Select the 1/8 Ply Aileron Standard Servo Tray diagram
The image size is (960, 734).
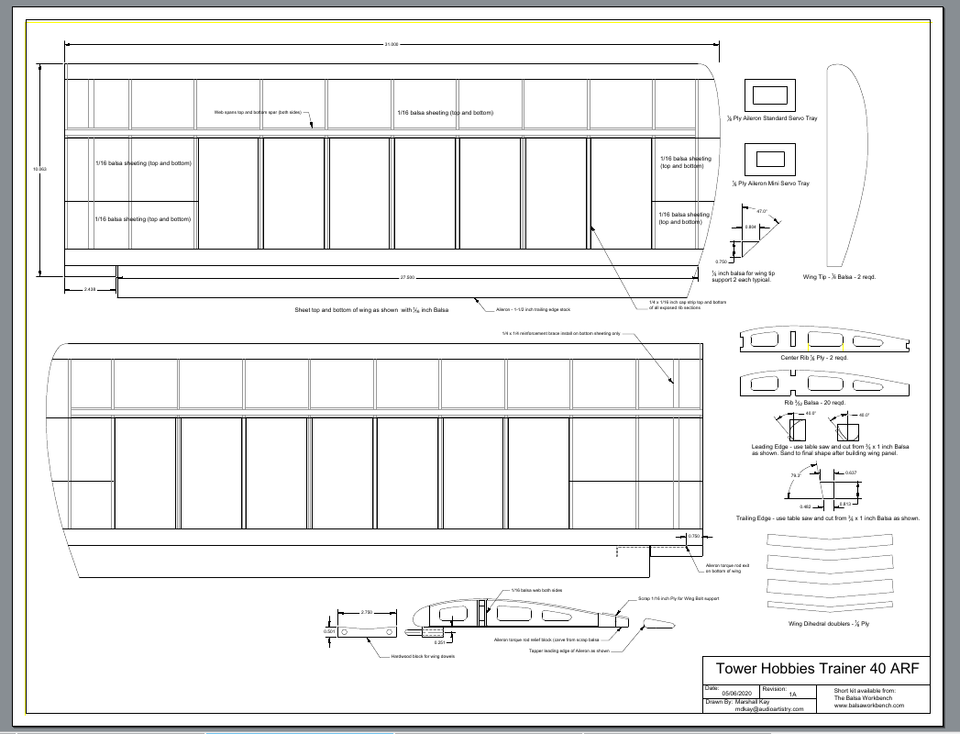[770, 95]
